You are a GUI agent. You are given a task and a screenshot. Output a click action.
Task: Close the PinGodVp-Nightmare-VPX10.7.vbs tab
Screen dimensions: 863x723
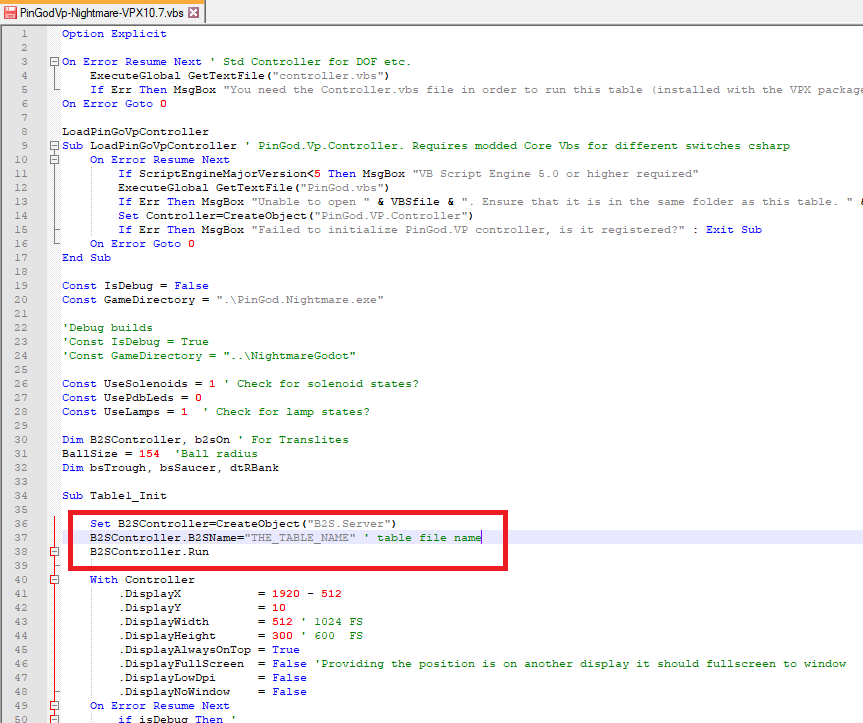(x=194, y=13)
